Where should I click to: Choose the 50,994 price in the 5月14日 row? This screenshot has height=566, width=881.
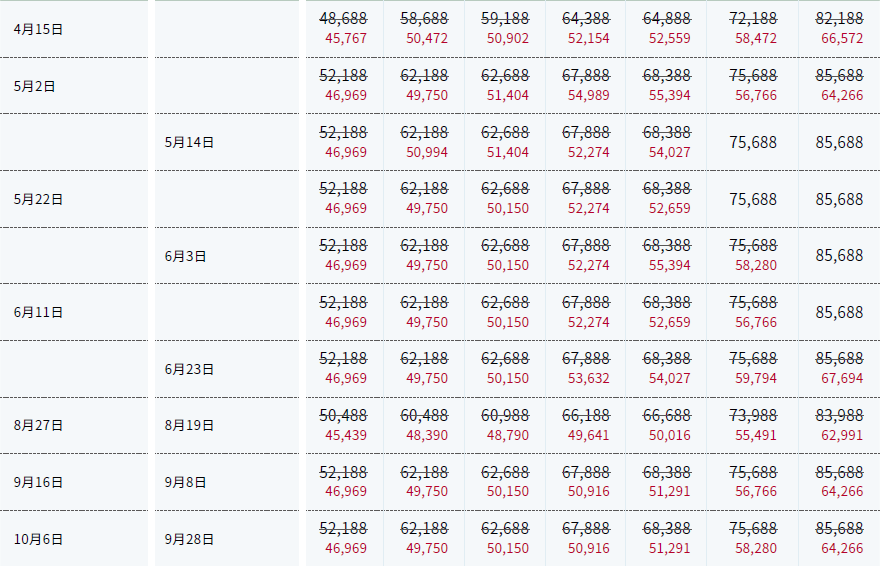pyautogui.click(x=427, y=152)
